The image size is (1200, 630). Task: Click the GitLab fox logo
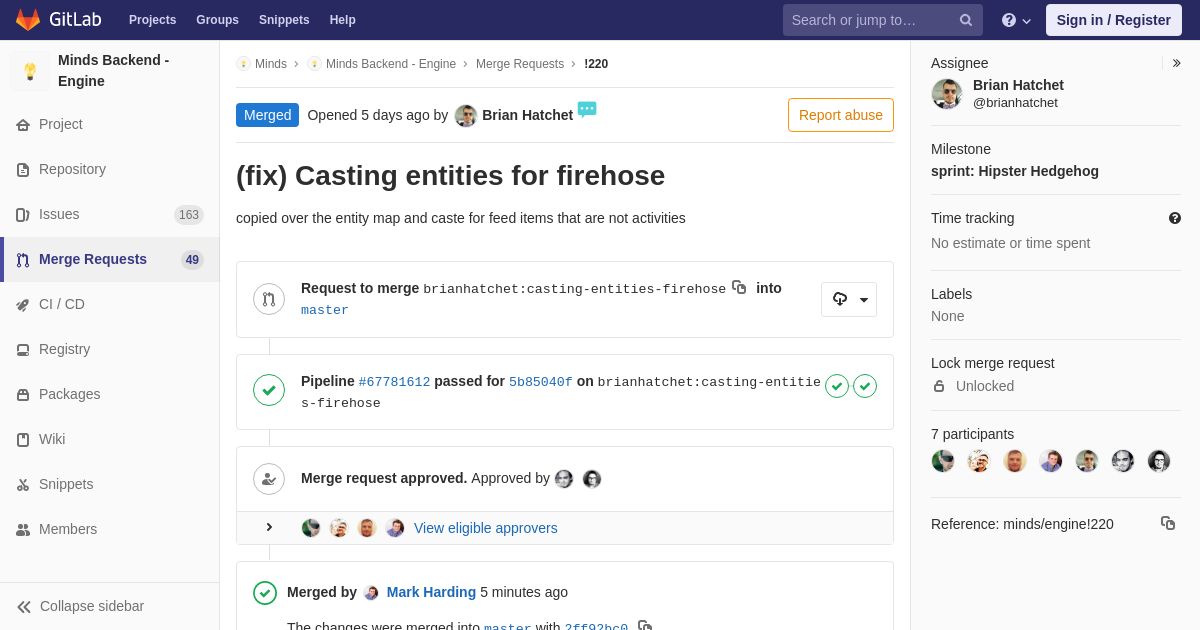28,20
